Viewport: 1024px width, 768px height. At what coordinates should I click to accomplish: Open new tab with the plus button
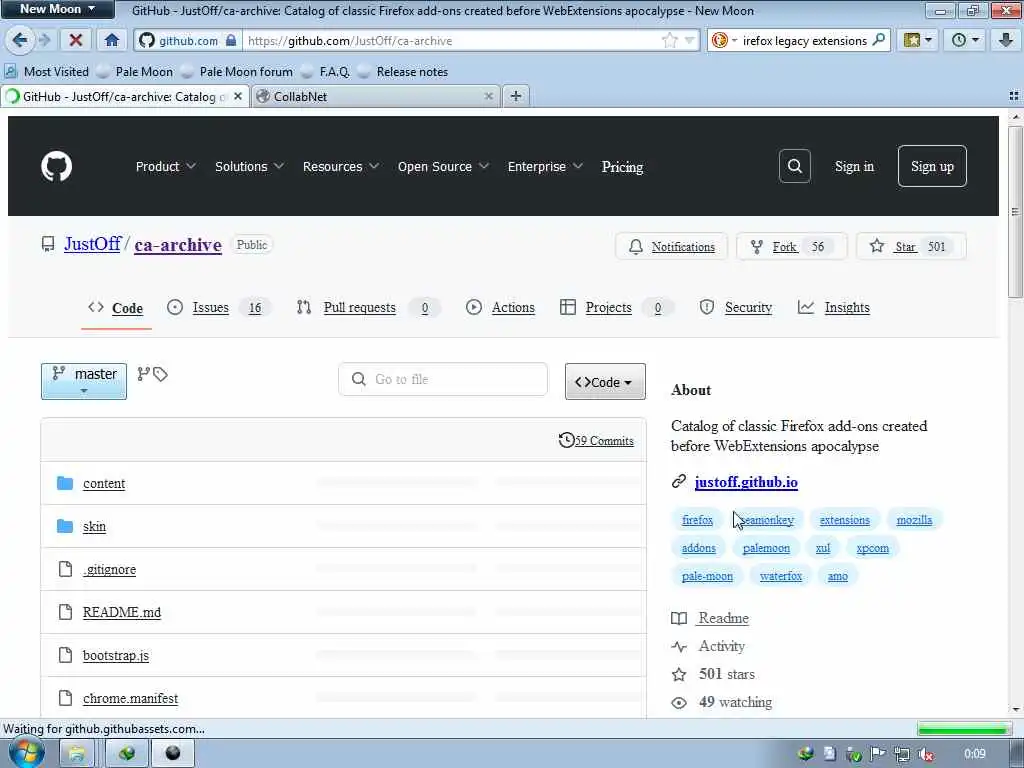tap(516, 96)
